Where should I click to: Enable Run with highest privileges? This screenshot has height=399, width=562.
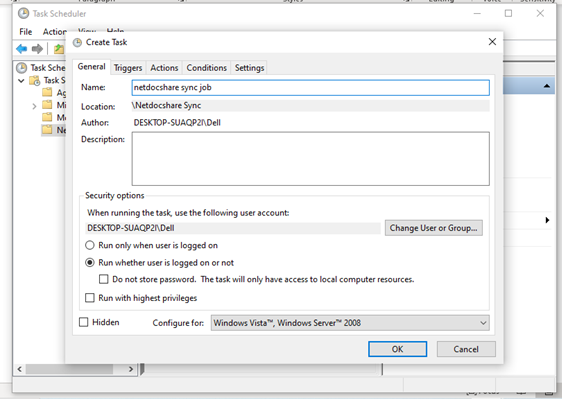pos(90,298)
